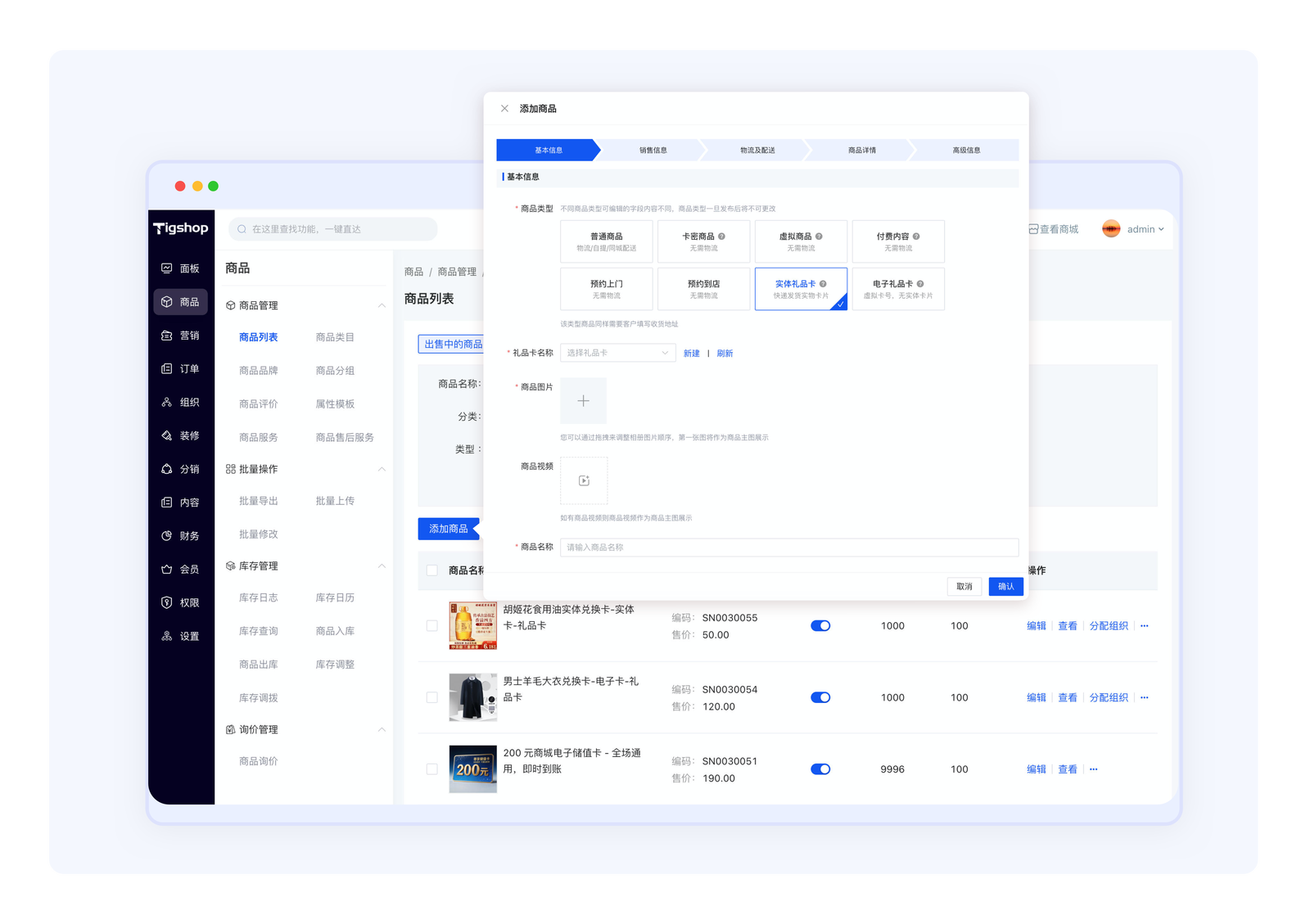
Task: Click the 商品视频 upload video icon
Action: (584, 480)
